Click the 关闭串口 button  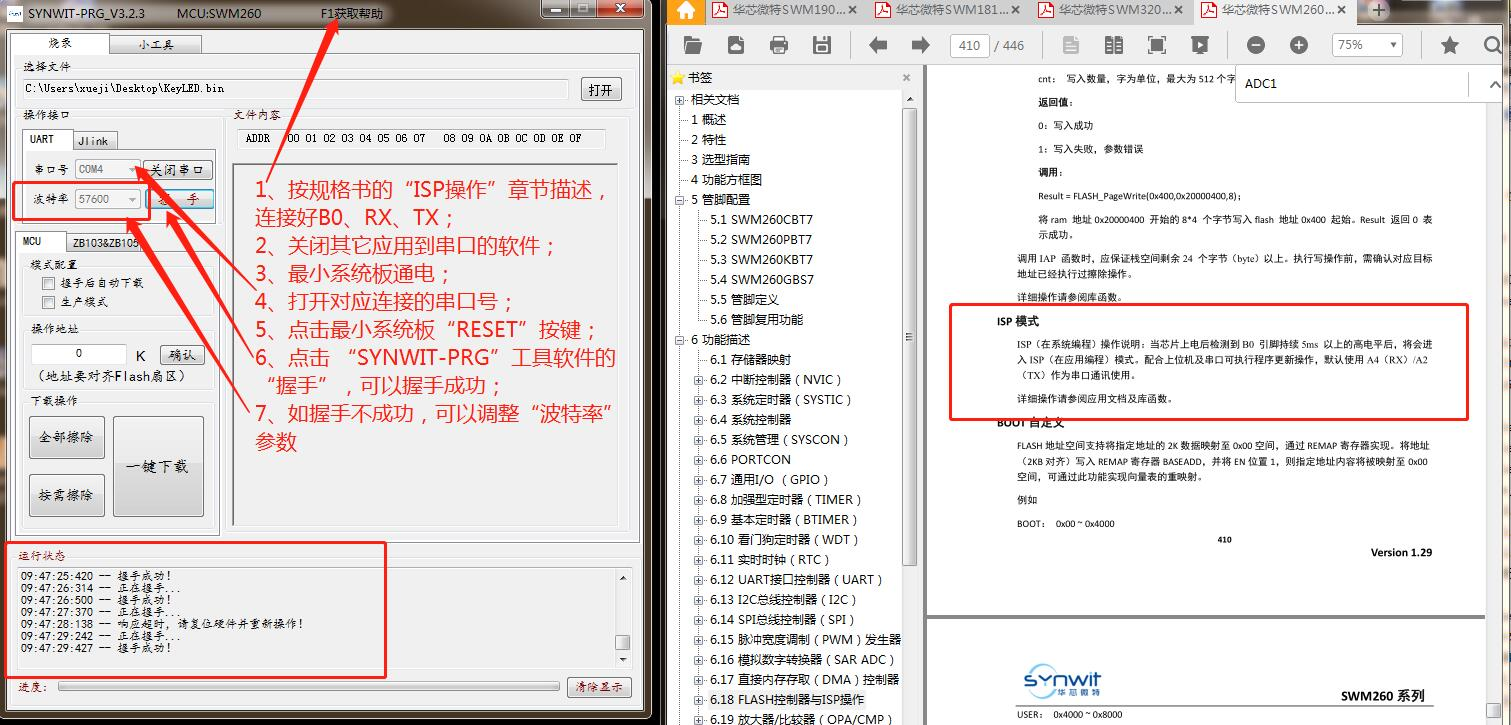178,169
